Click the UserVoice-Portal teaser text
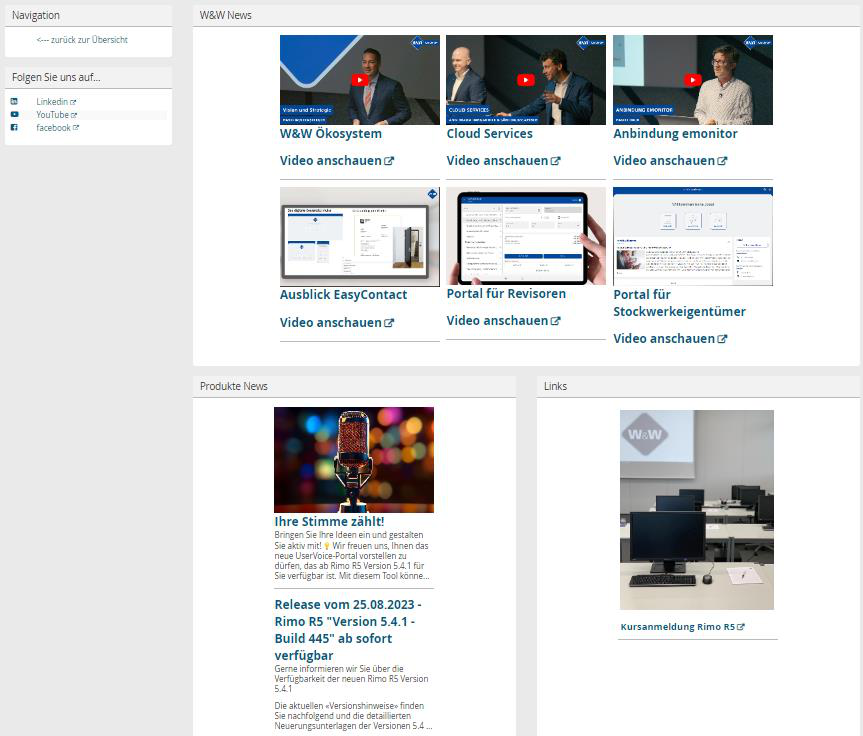The width and height of the screenshot is (863, 736). pyautogui.click(x=352, y=555)
